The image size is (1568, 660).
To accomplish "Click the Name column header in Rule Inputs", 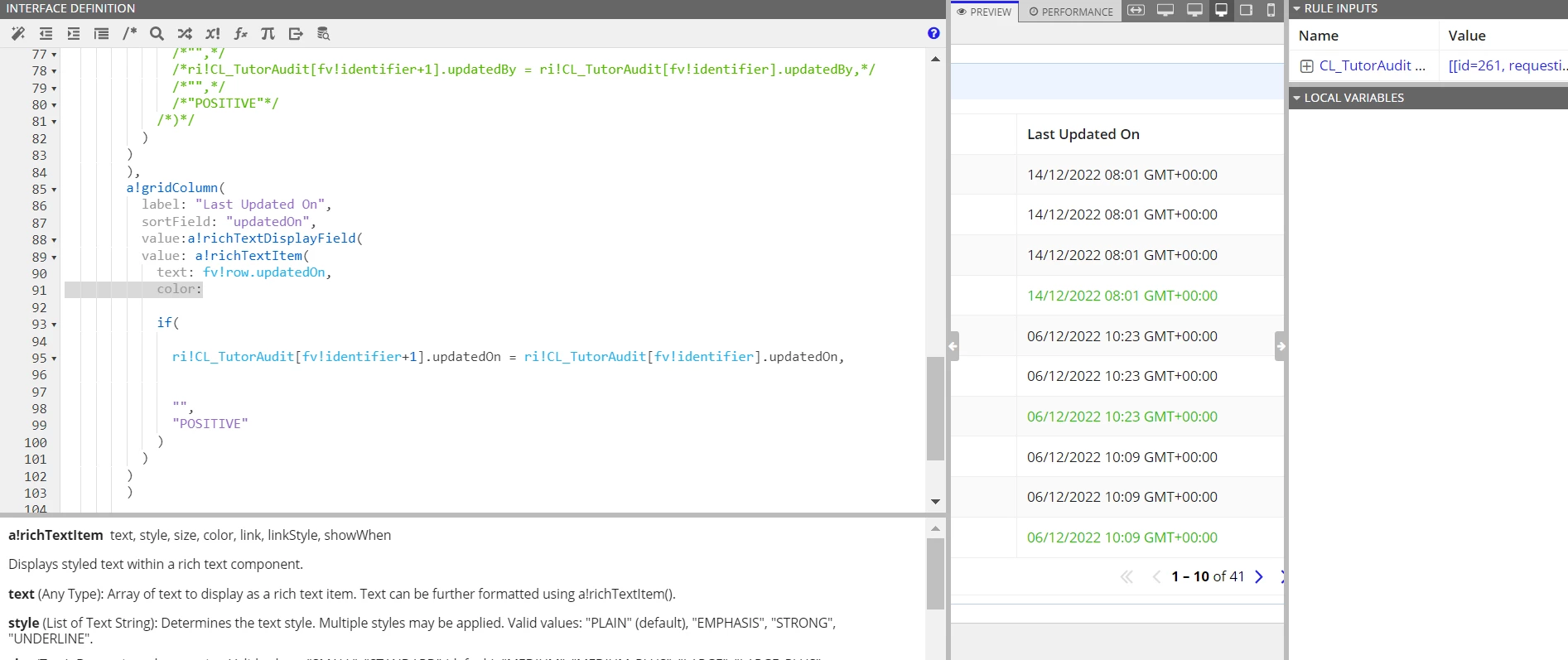I will click(1318, 36).
